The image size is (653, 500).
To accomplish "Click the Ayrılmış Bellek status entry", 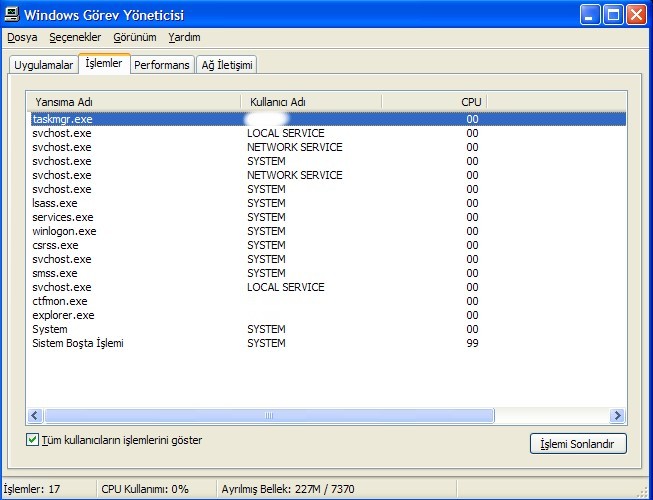I will click(x=288, y=489).
